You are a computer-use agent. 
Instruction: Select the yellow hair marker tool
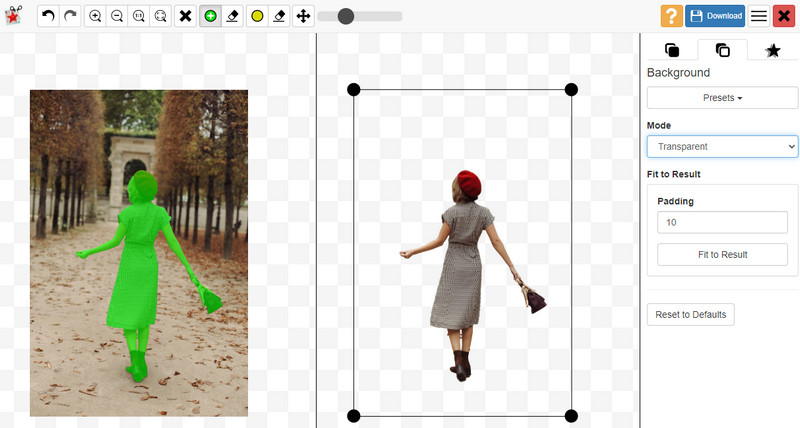point(257,16)
